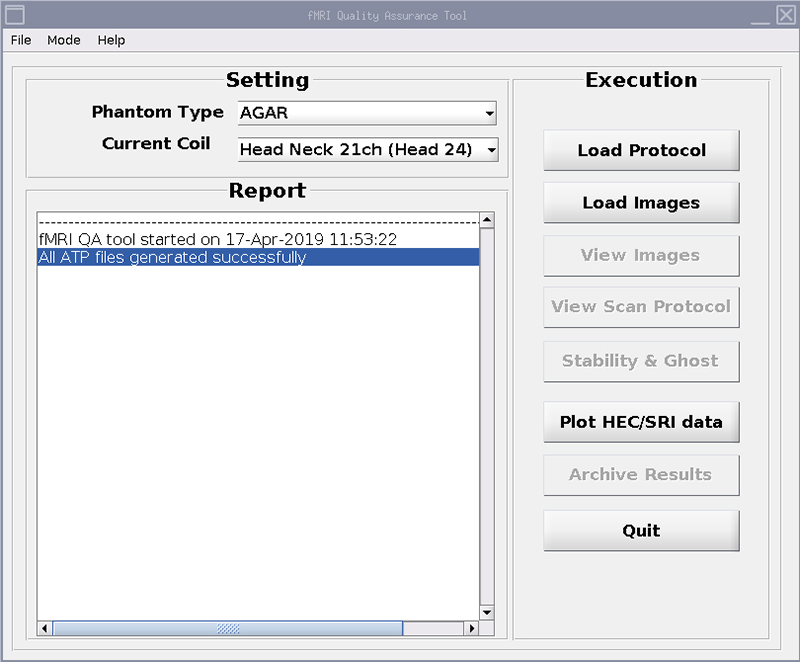
Task: Open the Current Coil dropdown
Action: coord(490,150)
